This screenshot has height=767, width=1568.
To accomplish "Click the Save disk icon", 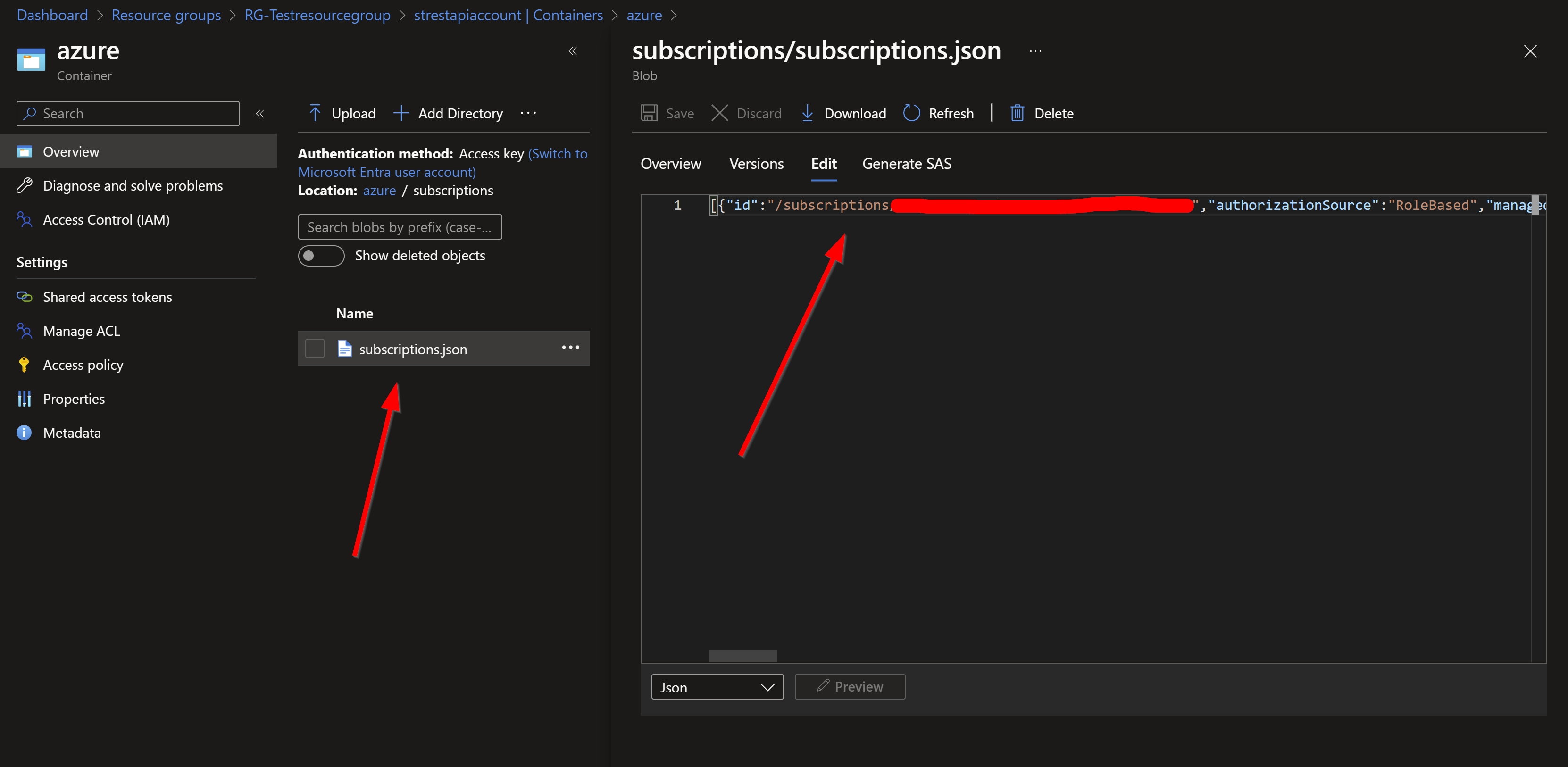I will [649, 113].
